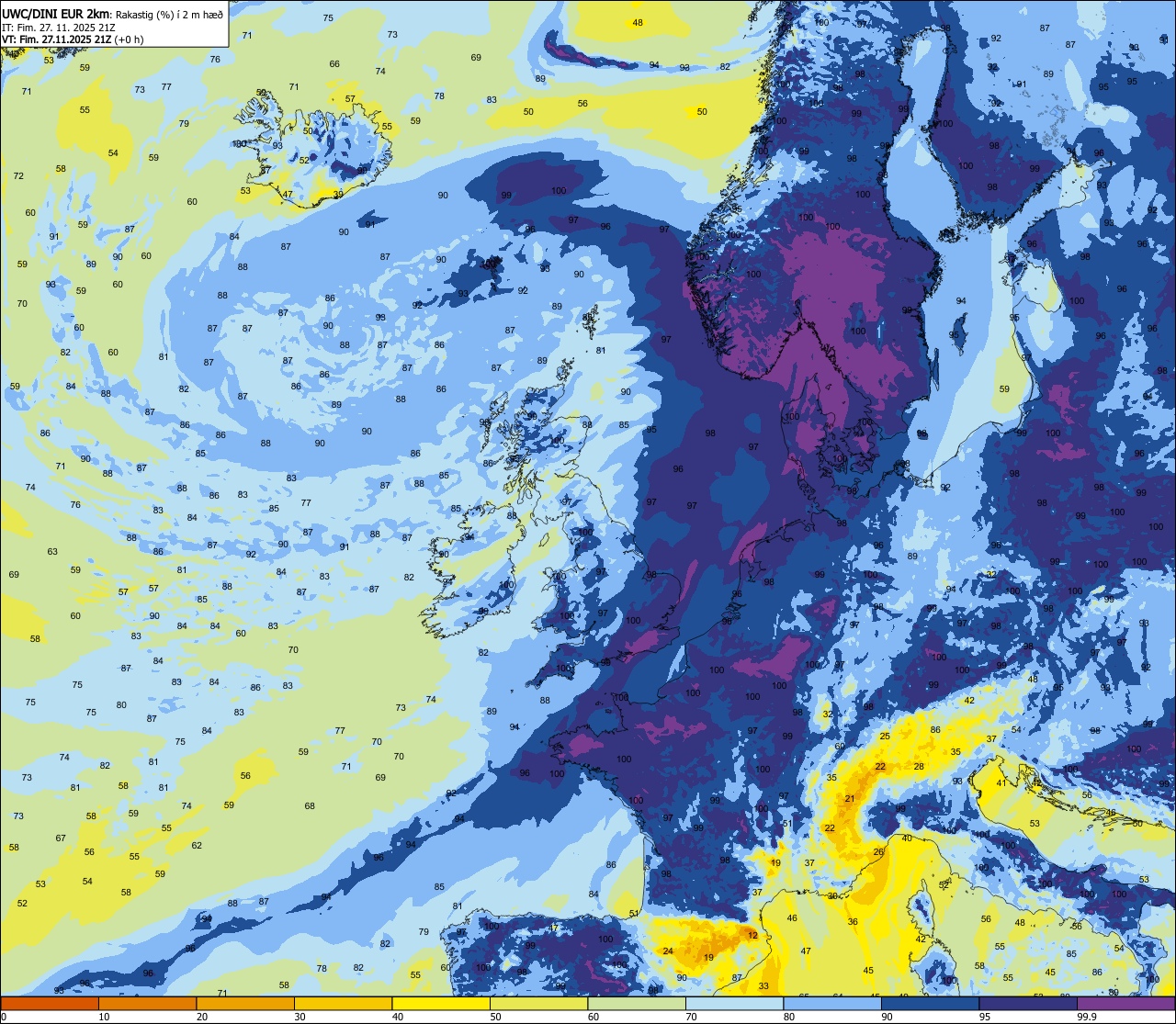Select the 'IT: Fim. 27. 11. 2025 21Z' line

[59, 27]
